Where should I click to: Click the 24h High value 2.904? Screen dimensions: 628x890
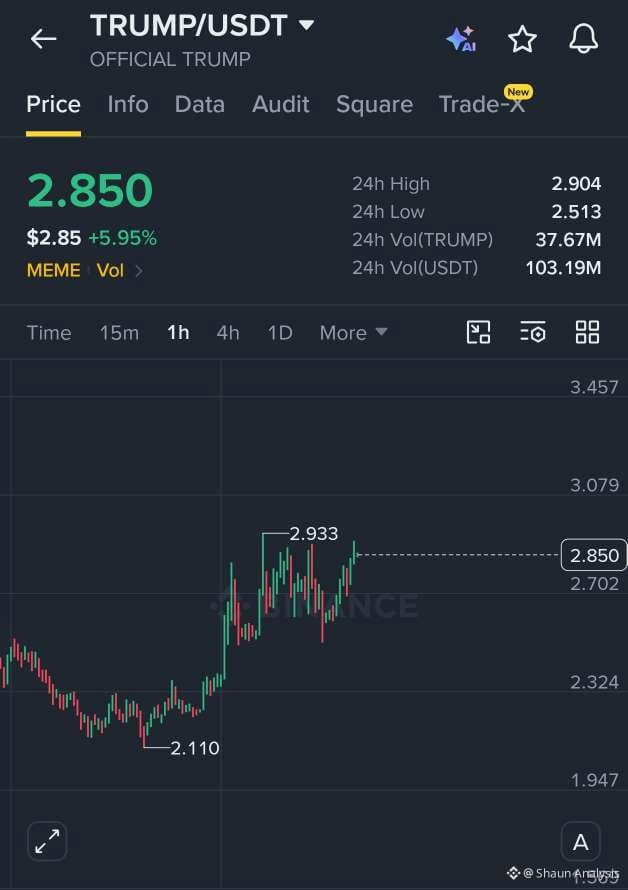(x=576, y=183)
